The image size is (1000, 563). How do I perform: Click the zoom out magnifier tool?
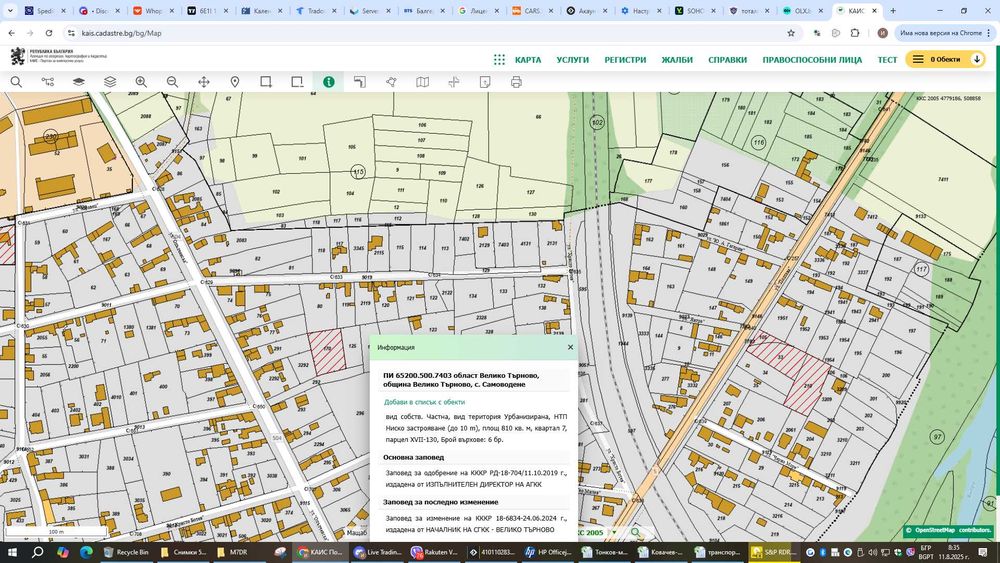click(172, 82)
